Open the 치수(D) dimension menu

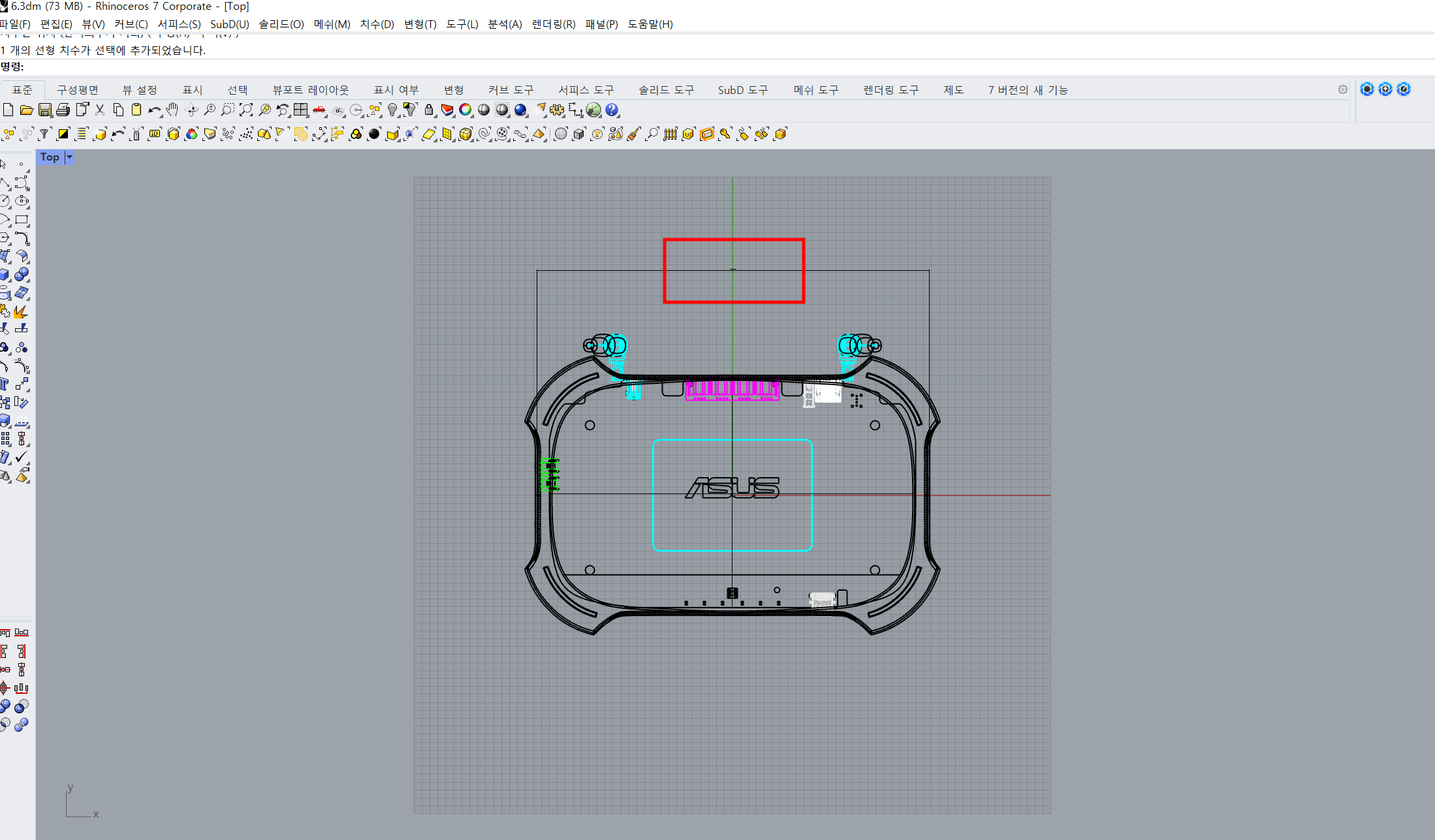(x=377, y=24)
